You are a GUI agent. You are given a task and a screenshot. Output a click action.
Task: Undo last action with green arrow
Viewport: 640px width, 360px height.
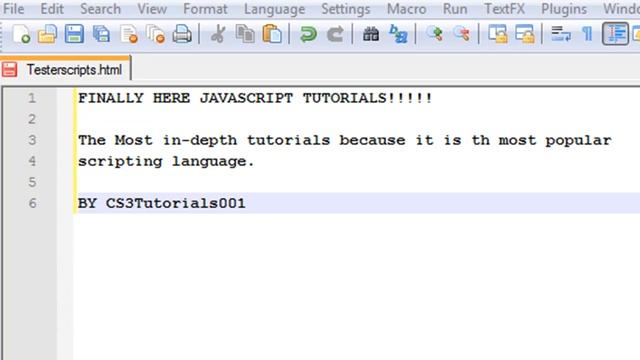coord(308,34)
